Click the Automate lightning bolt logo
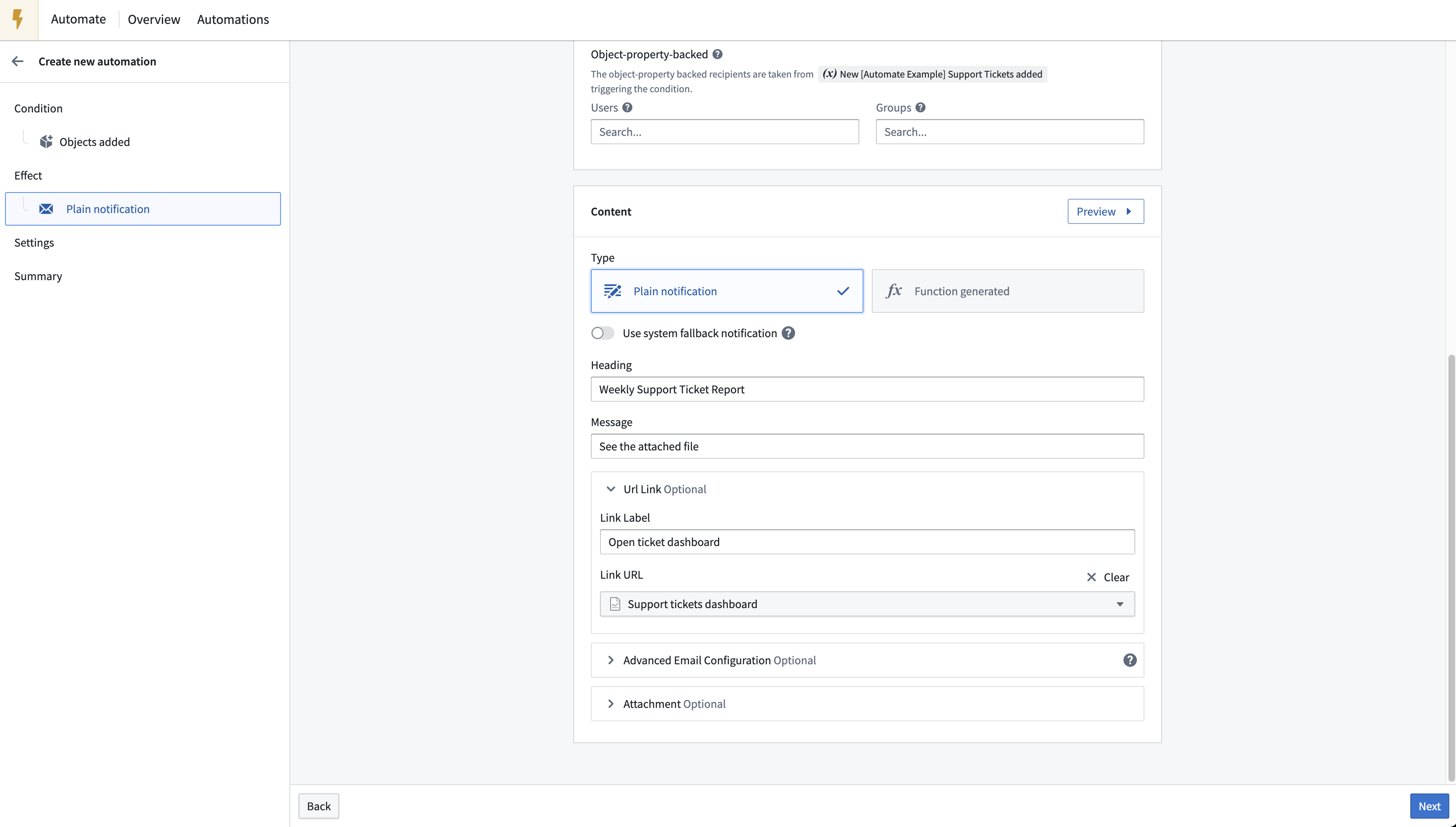Viewport: 1456px width, 827px height. click(19, 19)
